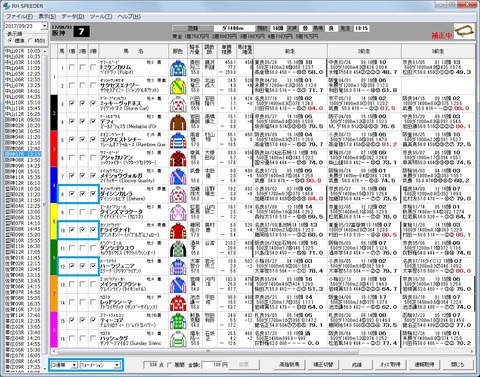Click the race number 7 badge
Image resolution: width=480 pixels, height=377 pixels.
click(x=81, y=32)
